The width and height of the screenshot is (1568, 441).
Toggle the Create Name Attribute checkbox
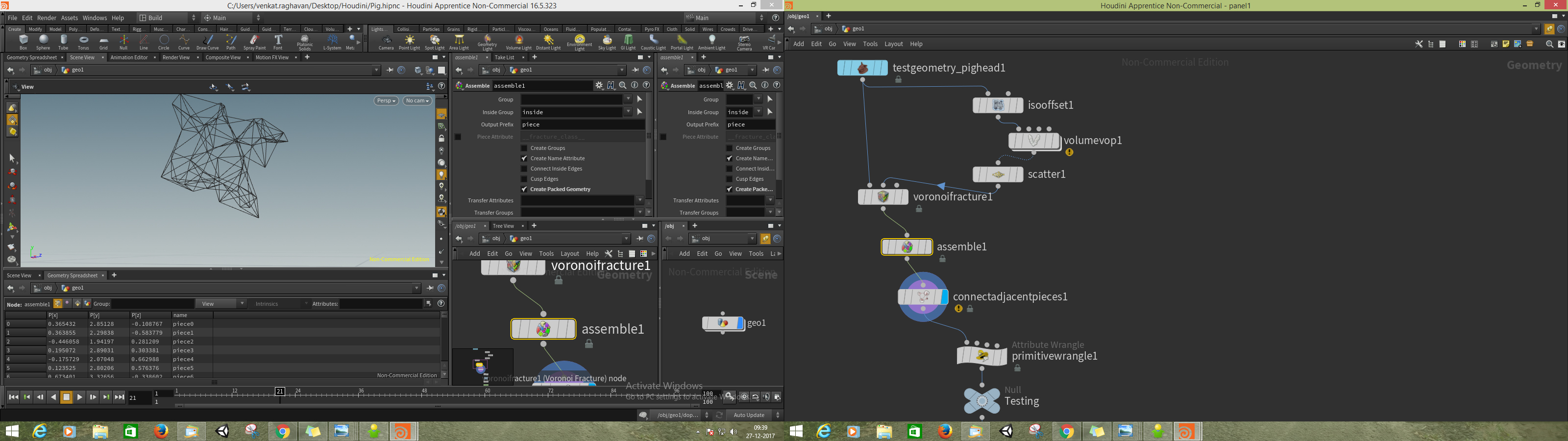tap(524, 158)
